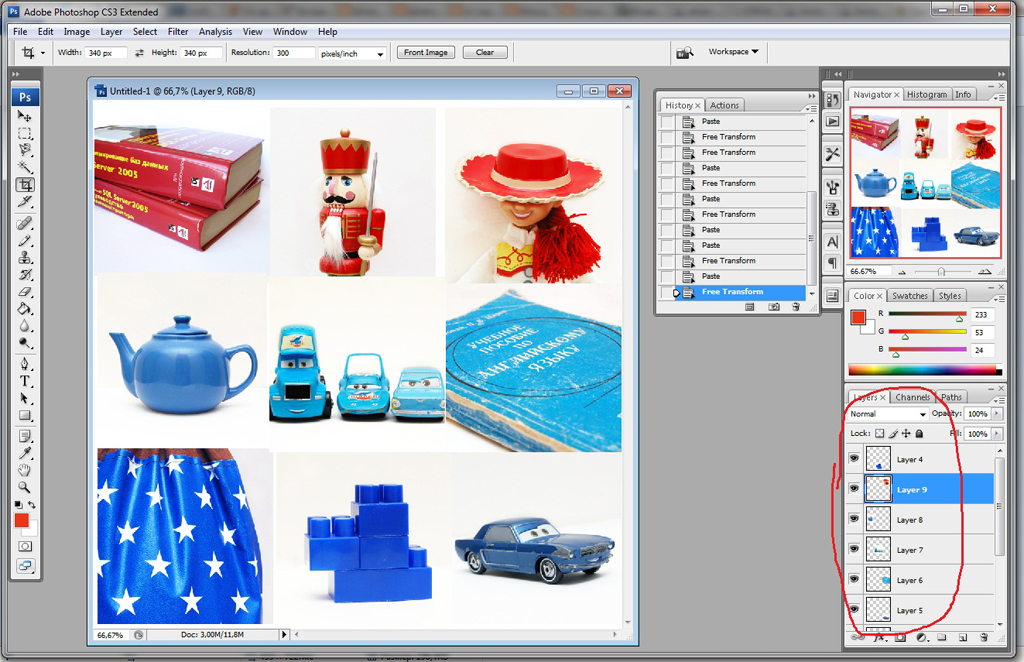Image resolution: width=1024 pixels, height=662 pixels.
Task: Select the Horizontal Type tool
Action: pyautogui.click(x=24, y=381)
